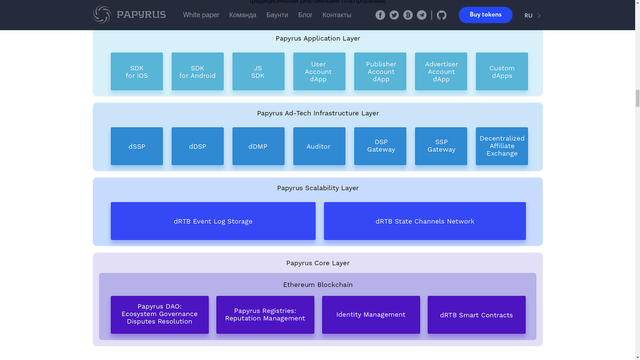This screenshot has height=360, width=640.
Task: Click the Decentralized Affiliate Exchange box
Action: coord(502,146)
